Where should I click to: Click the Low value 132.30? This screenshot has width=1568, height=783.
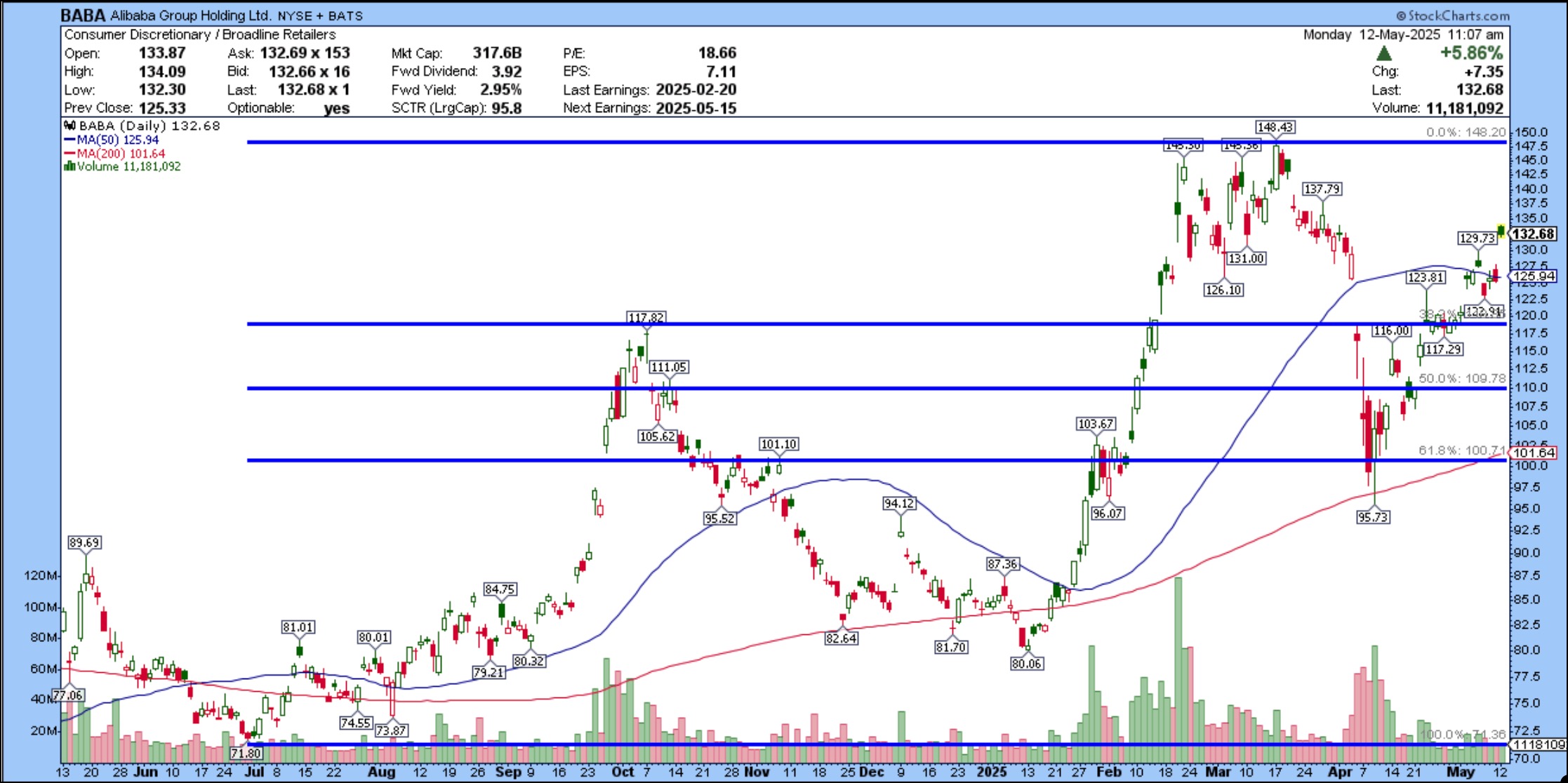[162, 89]
